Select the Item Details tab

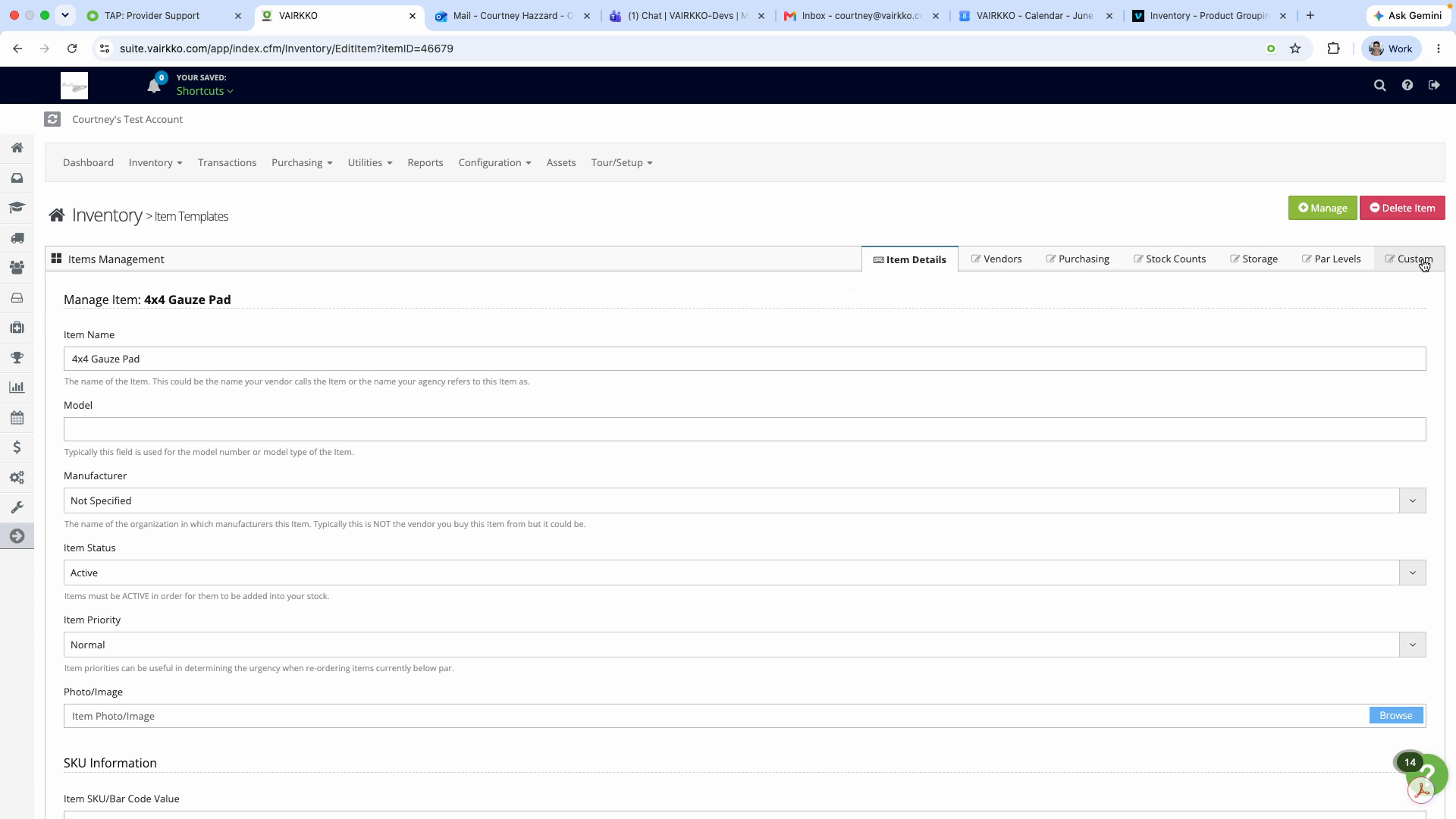pos(910,259)
